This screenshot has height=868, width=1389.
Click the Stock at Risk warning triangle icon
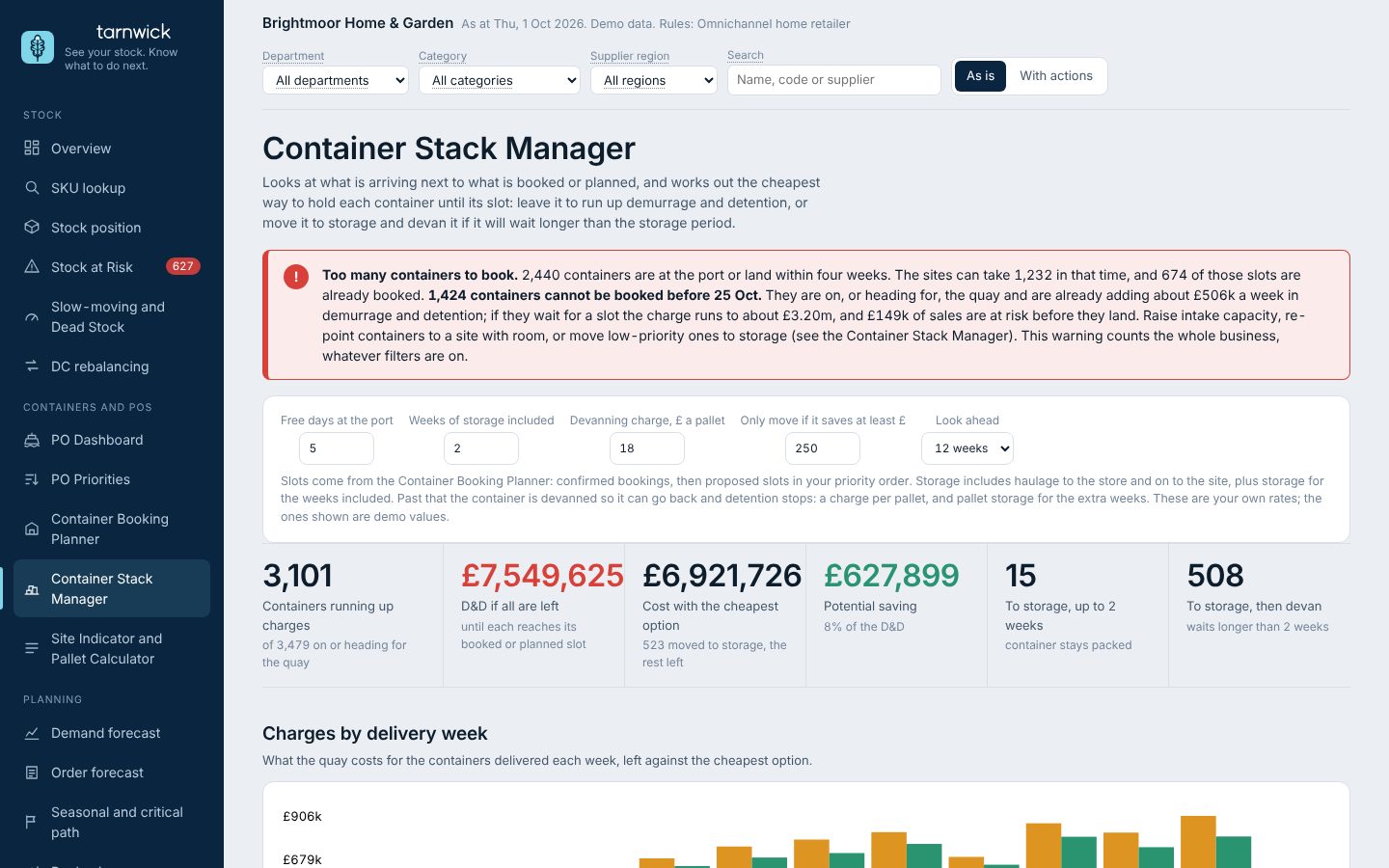click(x=32, y=266)
